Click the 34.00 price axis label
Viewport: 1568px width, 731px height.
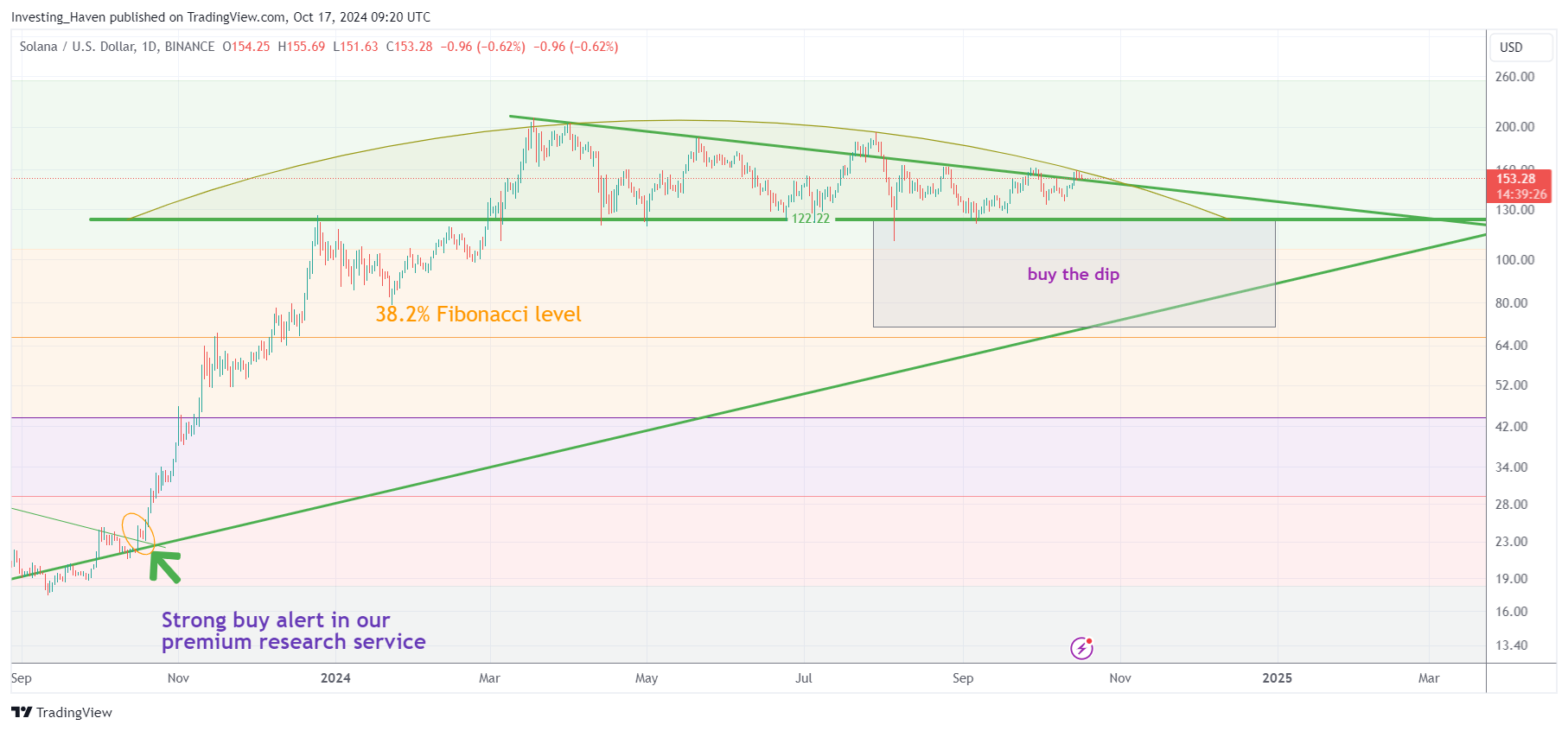click(x=1512, y=467)
